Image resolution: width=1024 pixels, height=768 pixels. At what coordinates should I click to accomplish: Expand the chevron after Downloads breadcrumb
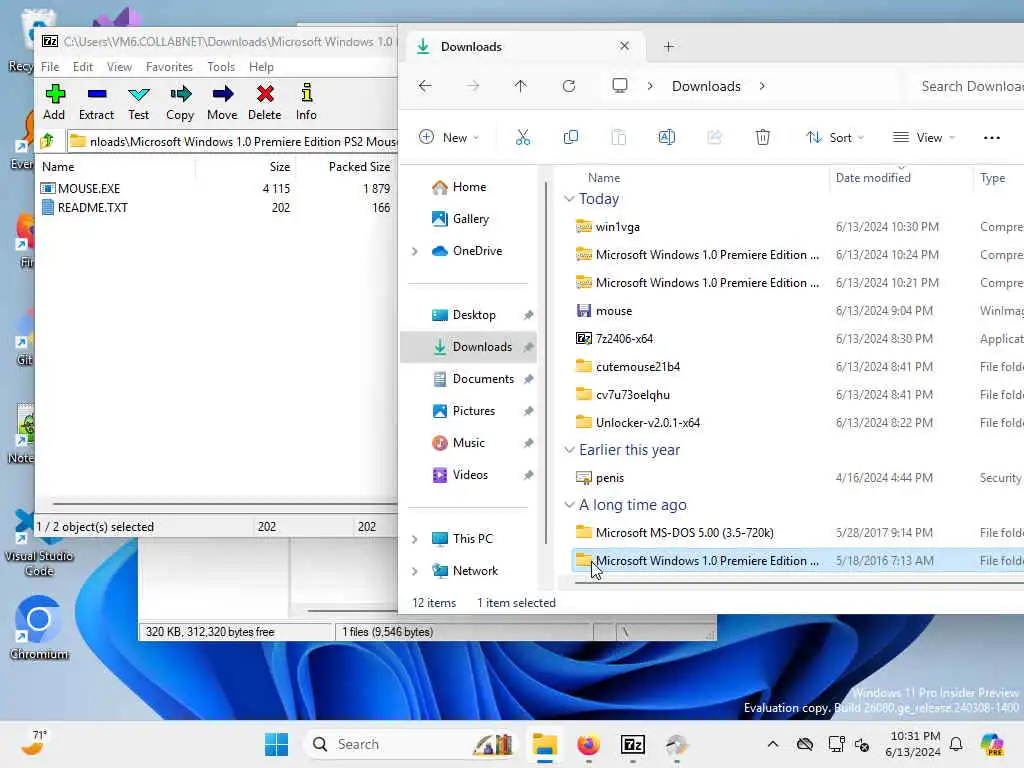(x=762, y=86)
